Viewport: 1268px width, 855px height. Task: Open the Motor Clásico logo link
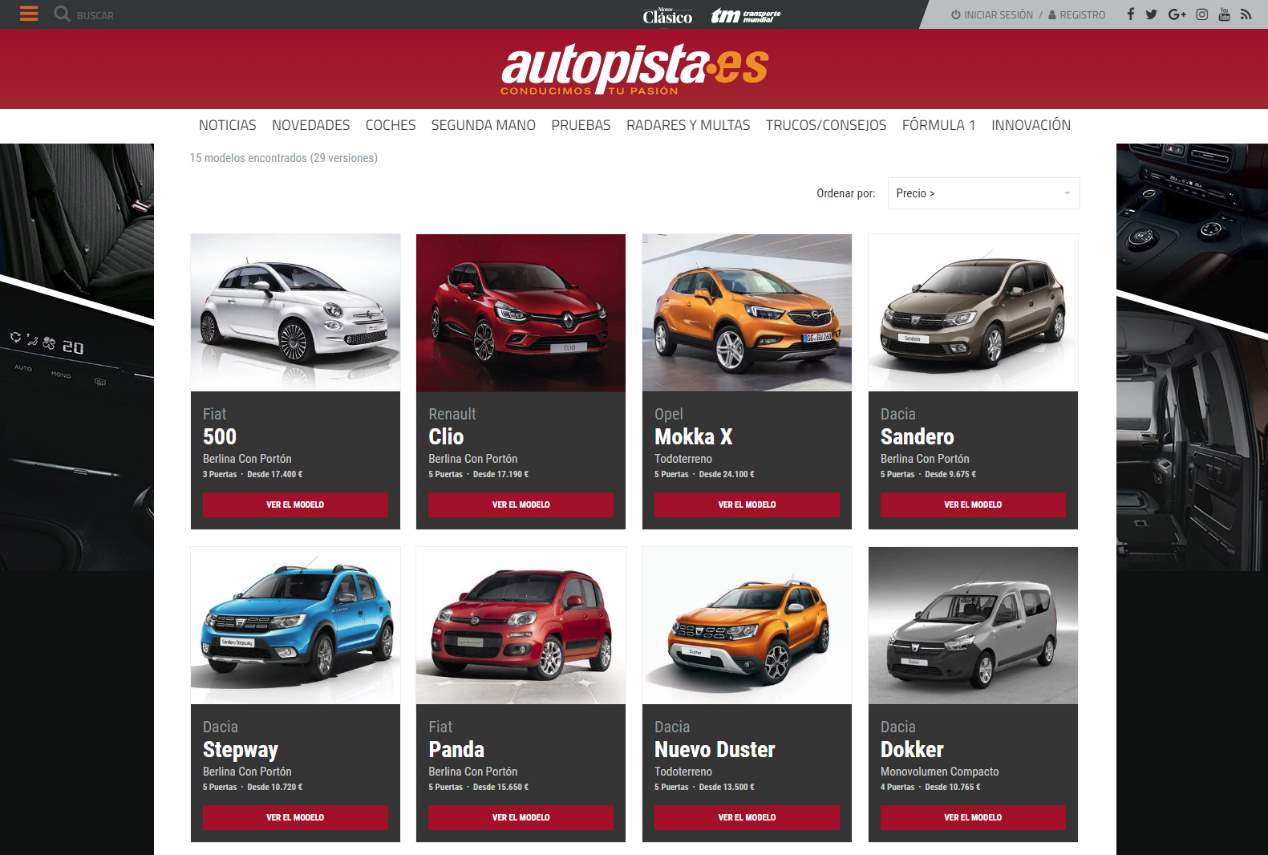(x=667, y=15)
